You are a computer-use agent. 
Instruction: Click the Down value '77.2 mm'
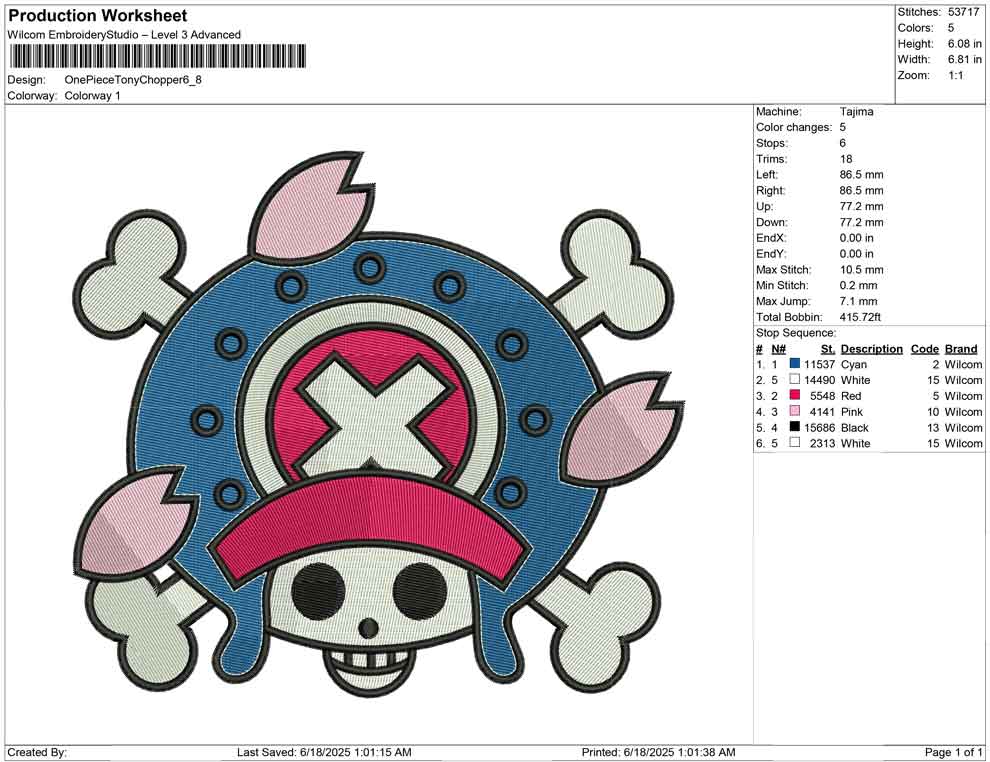point(861,222)
